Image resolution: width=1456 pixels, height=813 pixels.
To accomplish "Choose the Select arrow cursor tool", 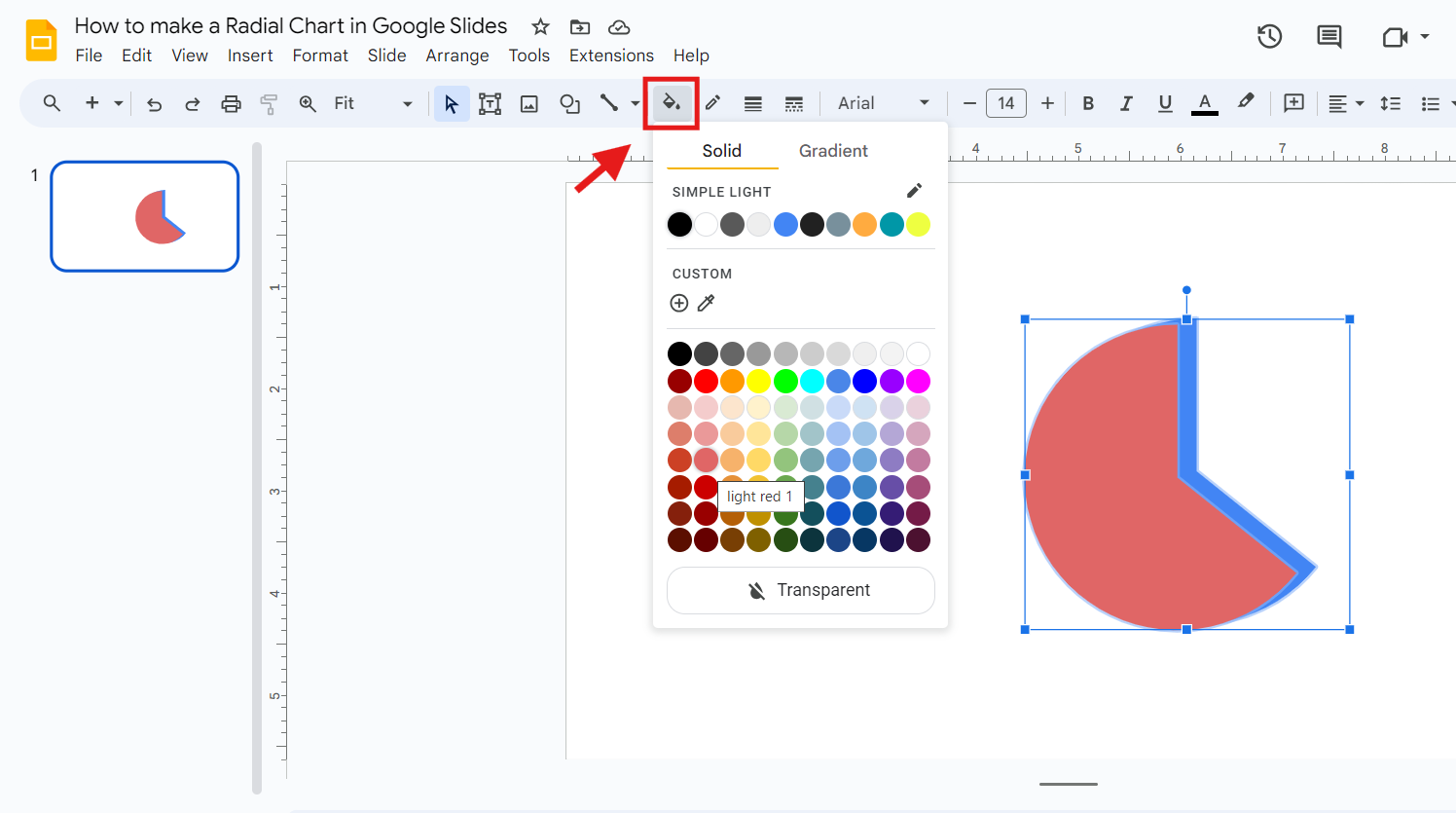I will coord(452,103).
